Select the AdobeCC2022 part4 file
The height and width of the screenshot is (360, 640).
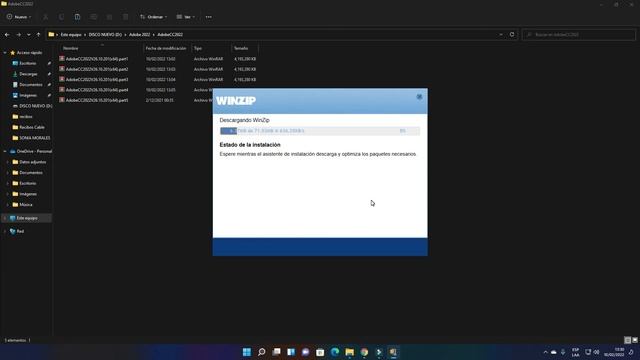tap(97, 90)
